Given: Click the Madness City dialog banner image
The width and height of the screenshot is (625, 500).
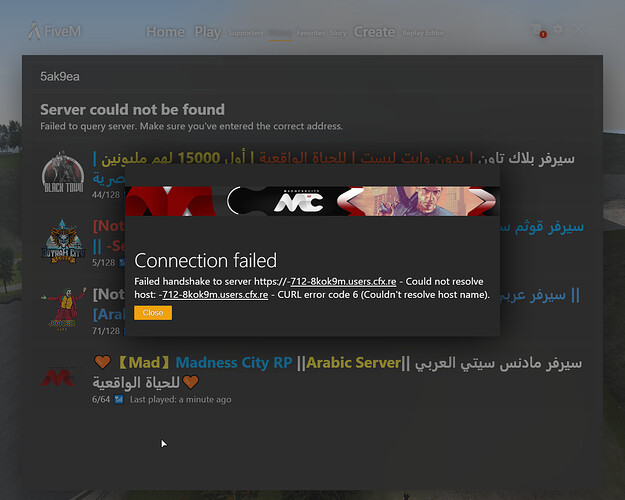Looking at the screenshot, I should 312,201.
